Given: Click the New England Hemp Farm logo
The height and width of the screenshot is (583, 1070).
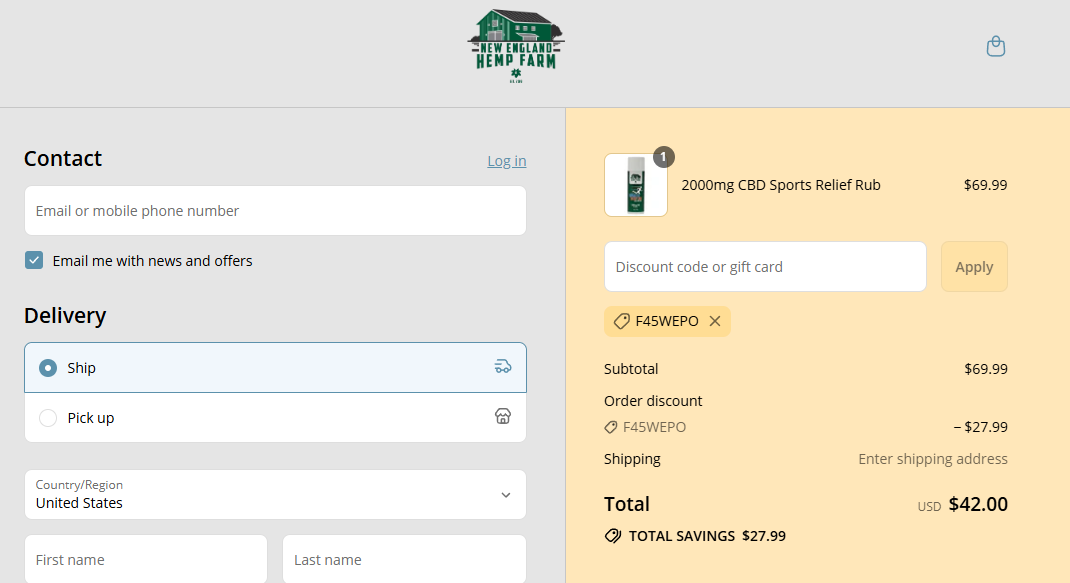Looking at the screenshot, I should pos(516,46).
